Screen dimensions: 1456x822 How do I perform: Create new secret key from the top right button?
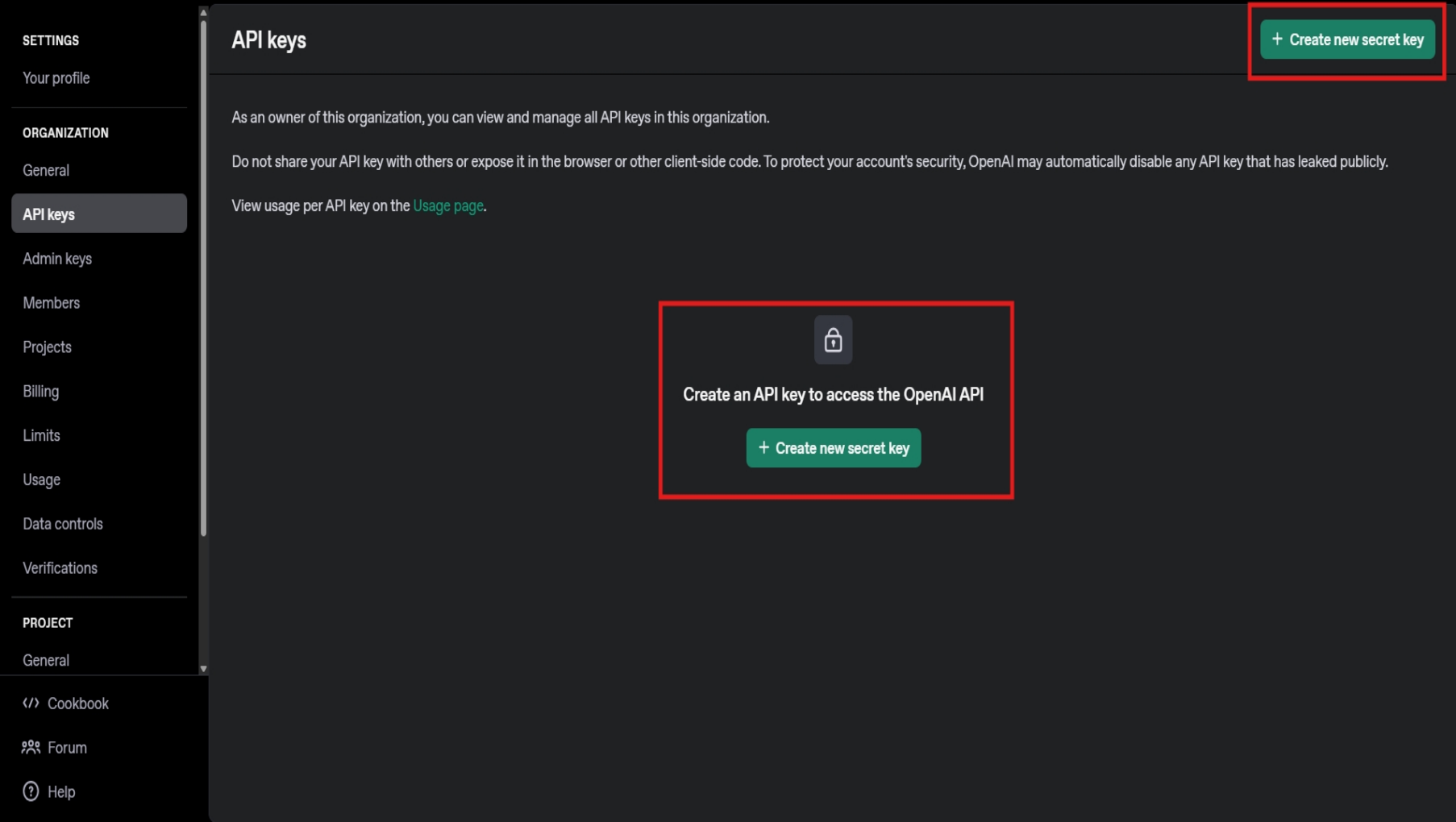coord(1347,39)
